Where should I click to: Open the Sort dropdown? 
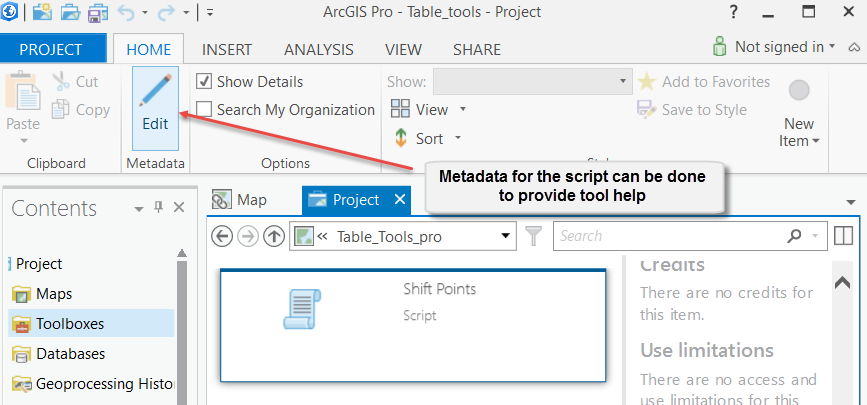pyautogui.click(x=427, y=138)
